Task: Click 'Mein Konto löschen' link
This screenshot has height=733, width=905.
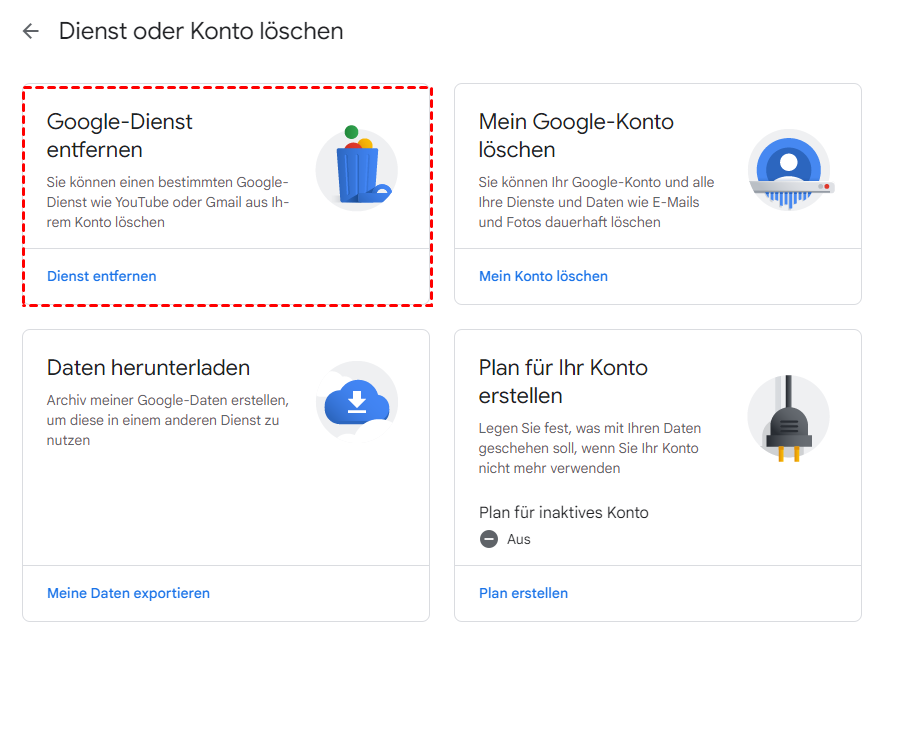Action: click(x=543, y=276)
